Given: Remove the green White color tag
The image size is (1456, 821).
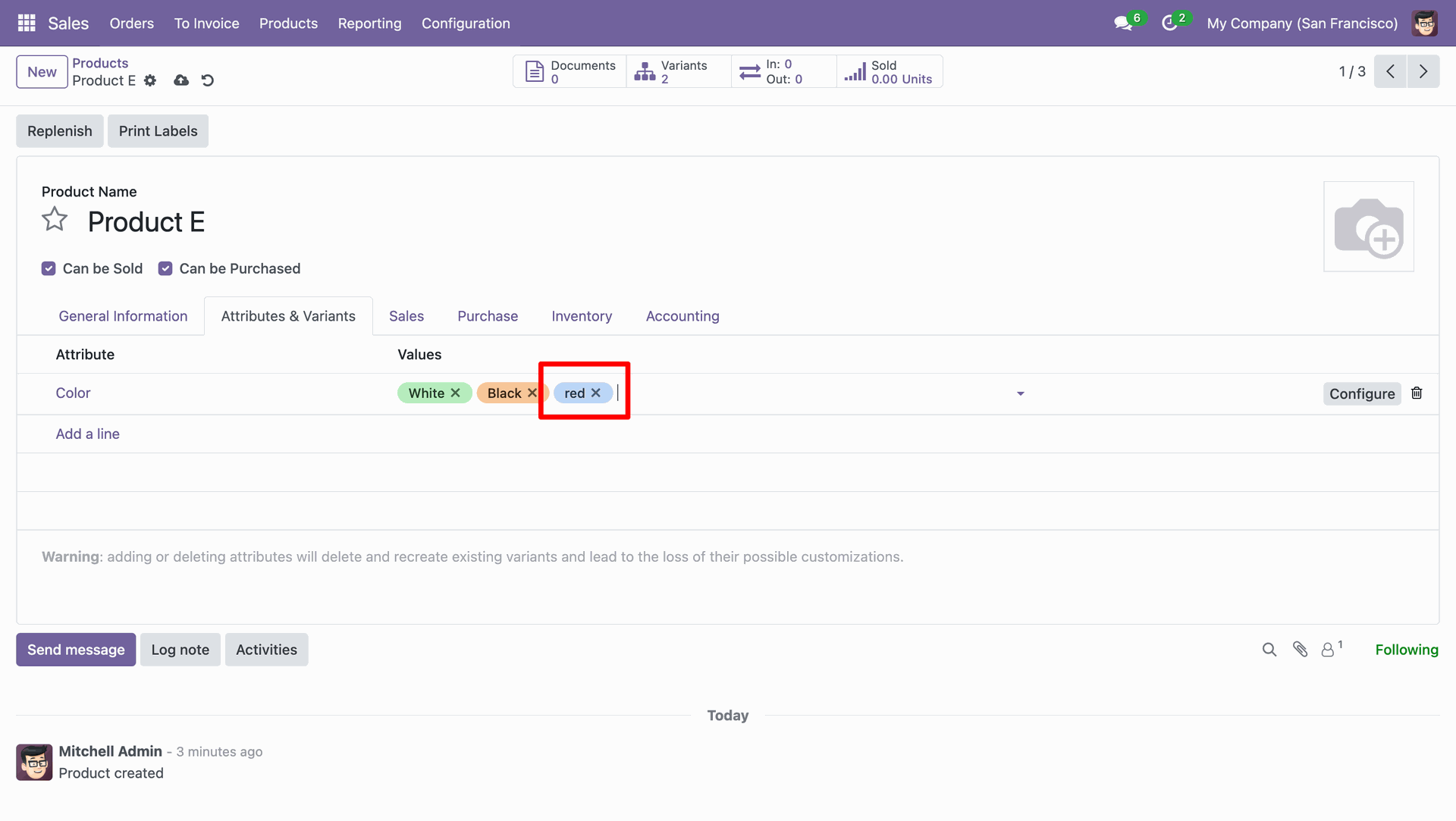Looking at the screenshot, I should coord(456,393).
